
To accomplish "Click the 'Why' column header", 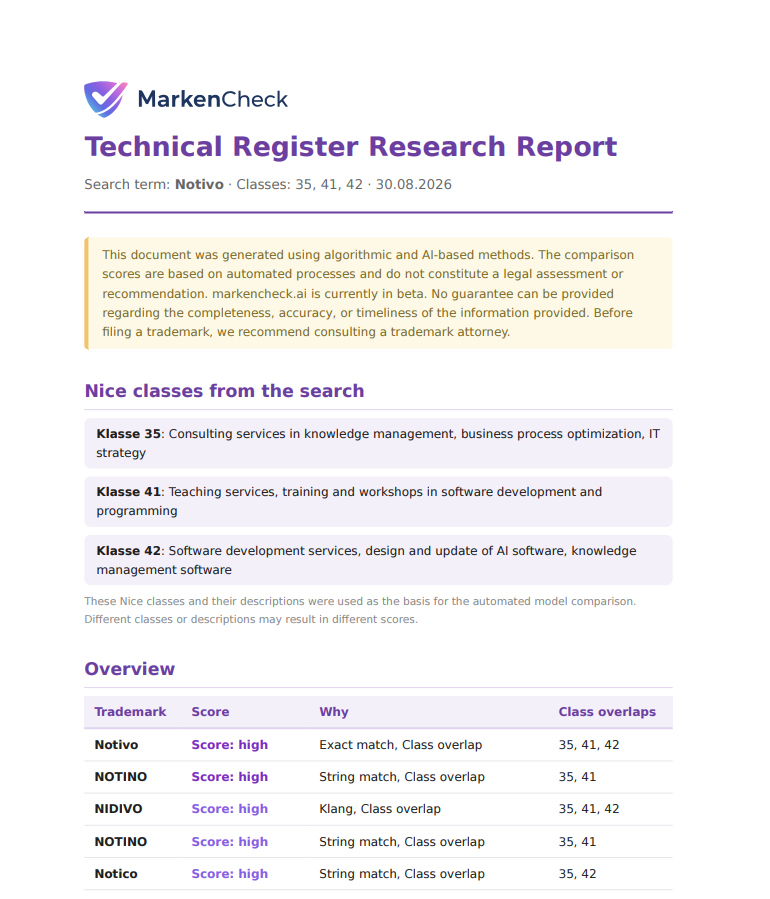I will coord(334,712).
